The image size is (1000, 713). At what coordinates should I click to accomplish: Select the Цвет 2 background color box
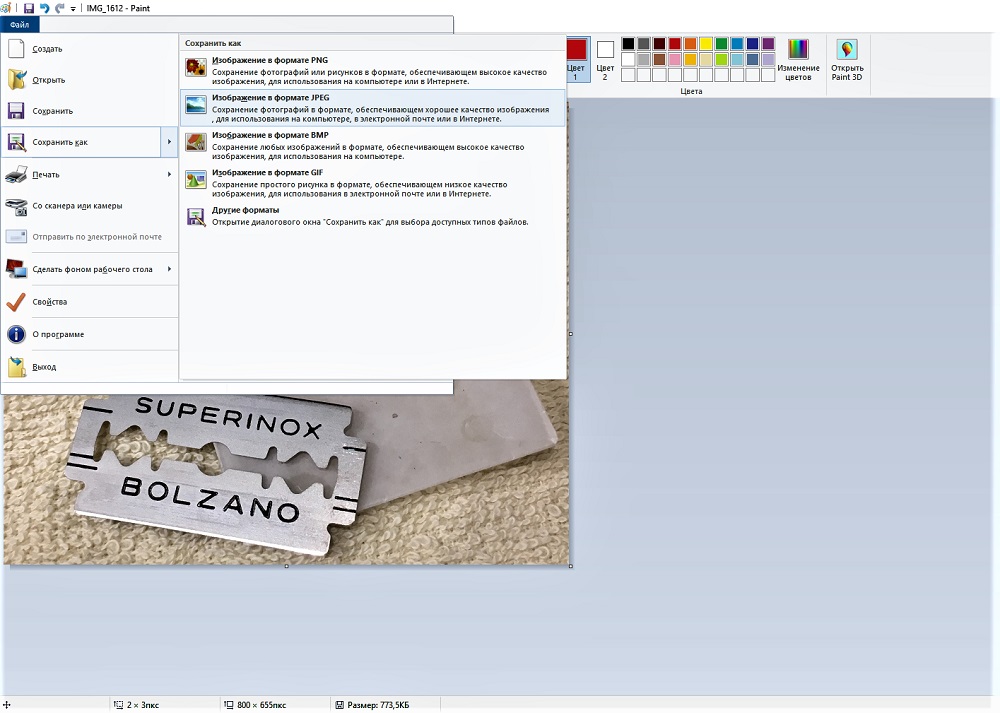tap(605, 60)
